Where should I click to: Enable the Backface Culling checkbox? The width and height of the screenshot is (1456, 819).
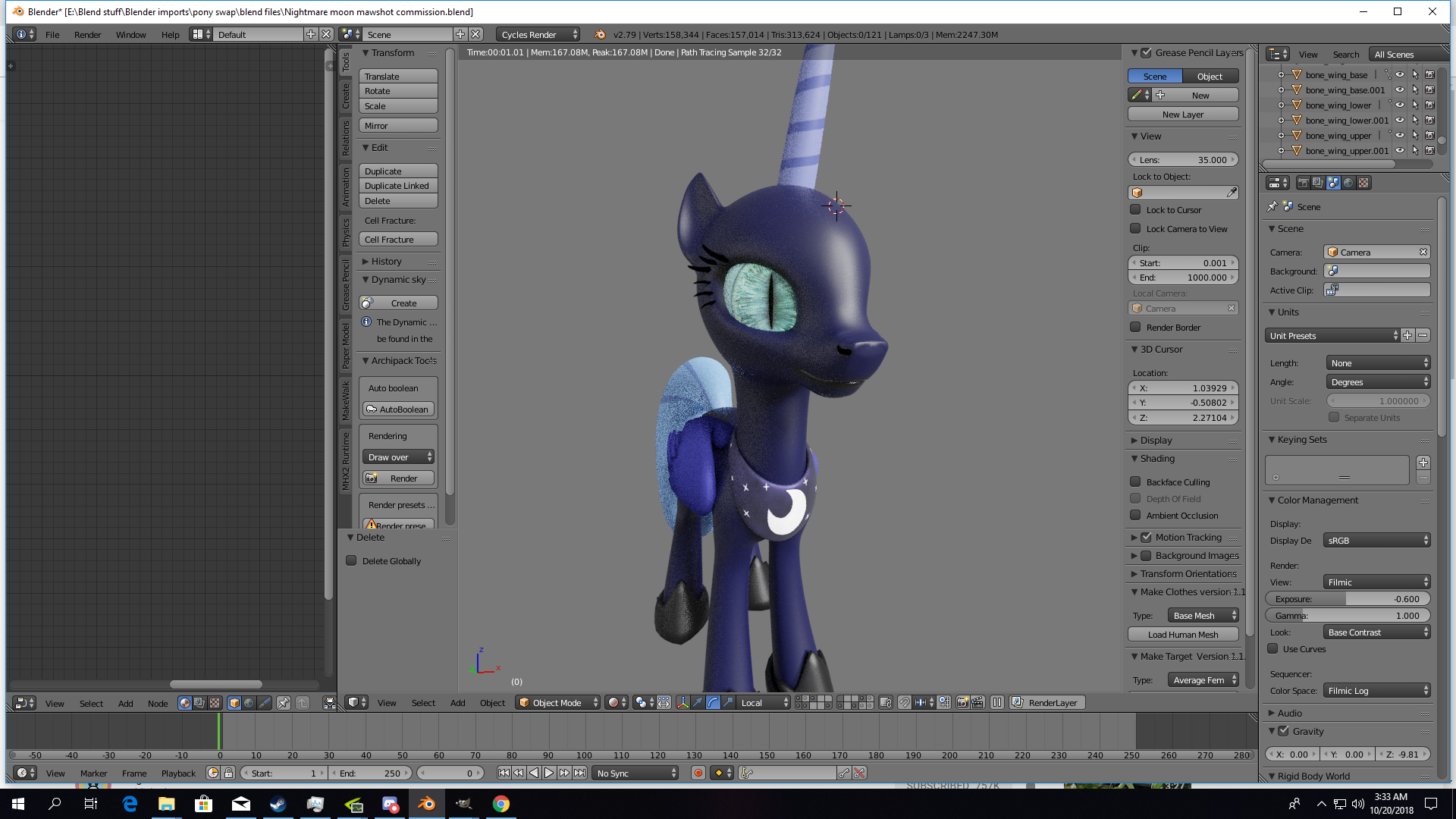coord(1135,482)
